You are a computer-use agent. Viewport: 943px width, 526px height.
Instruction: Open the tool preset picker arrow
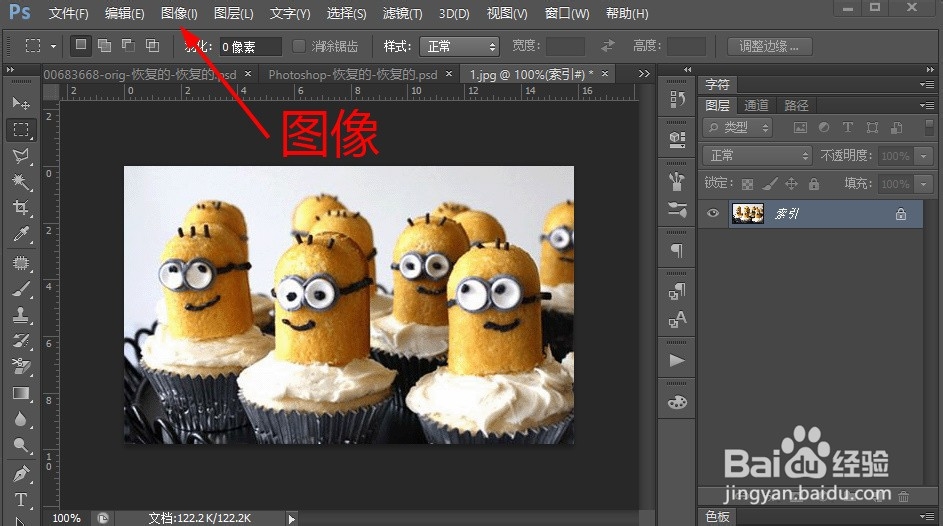[x=54, y=46]
